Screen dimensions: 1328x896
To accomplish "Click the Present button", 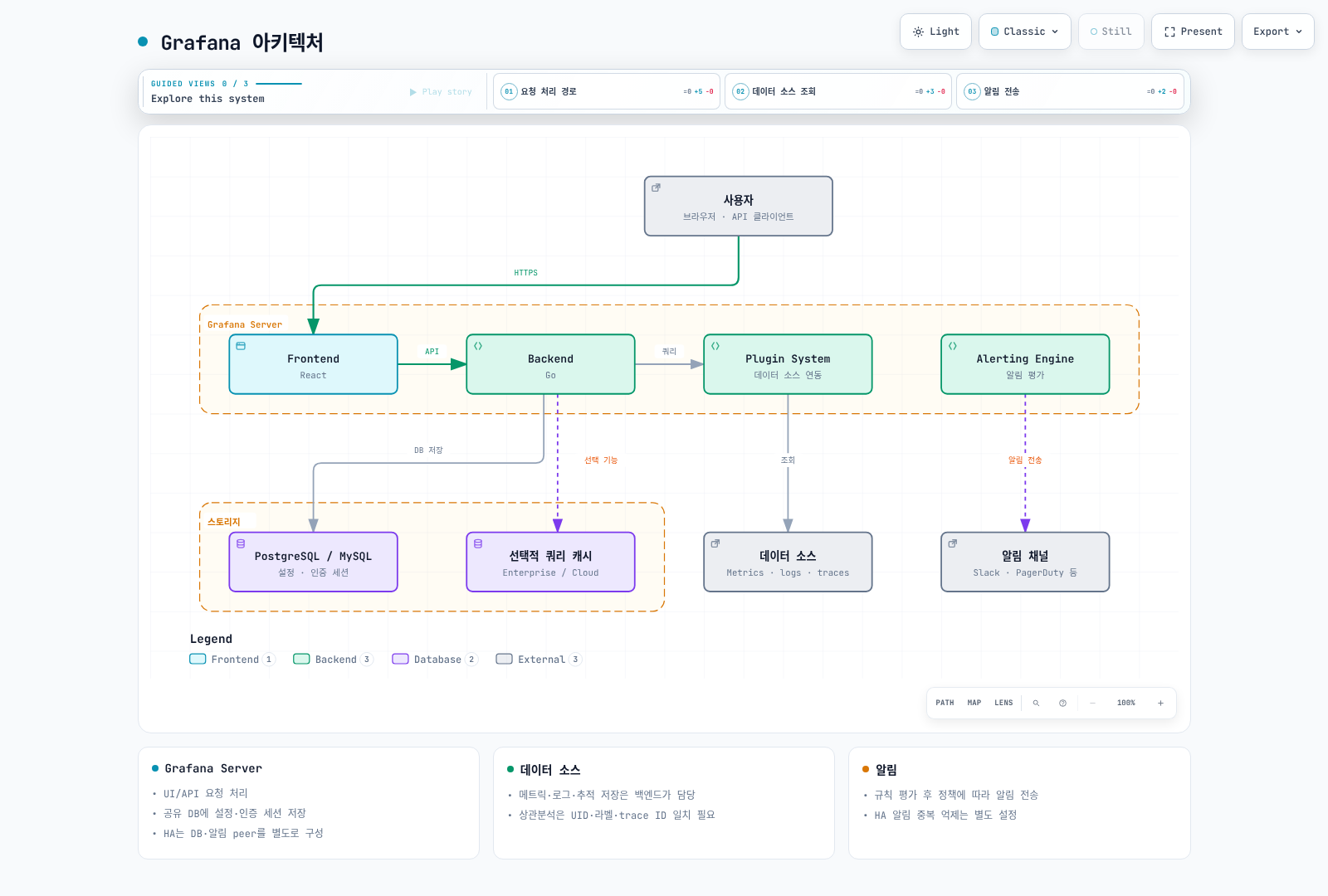I will point(1193,32).
